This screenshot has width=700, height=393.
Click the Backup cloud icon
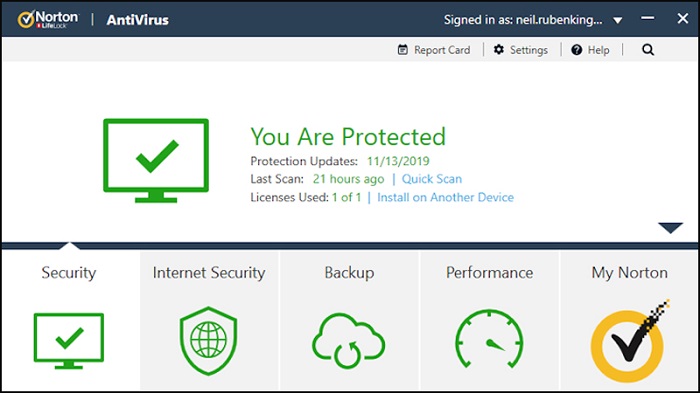[348, 341]
